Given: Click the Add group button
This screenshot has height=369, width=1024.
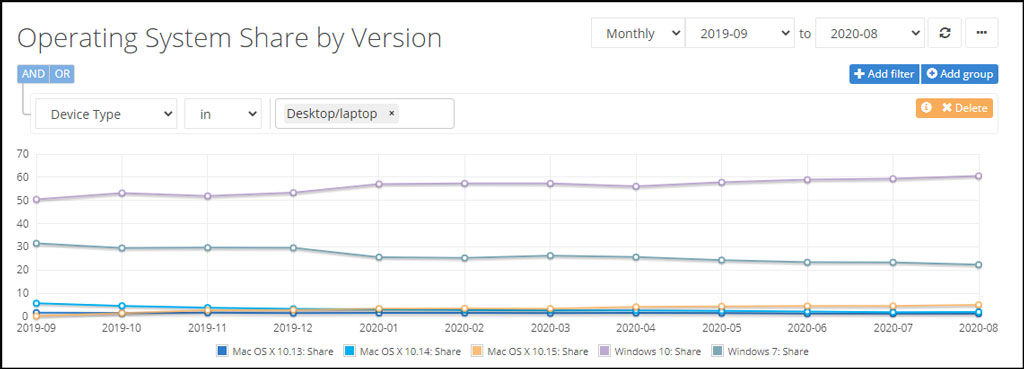Looking at the screenshot, I should [x=959, y=74].
